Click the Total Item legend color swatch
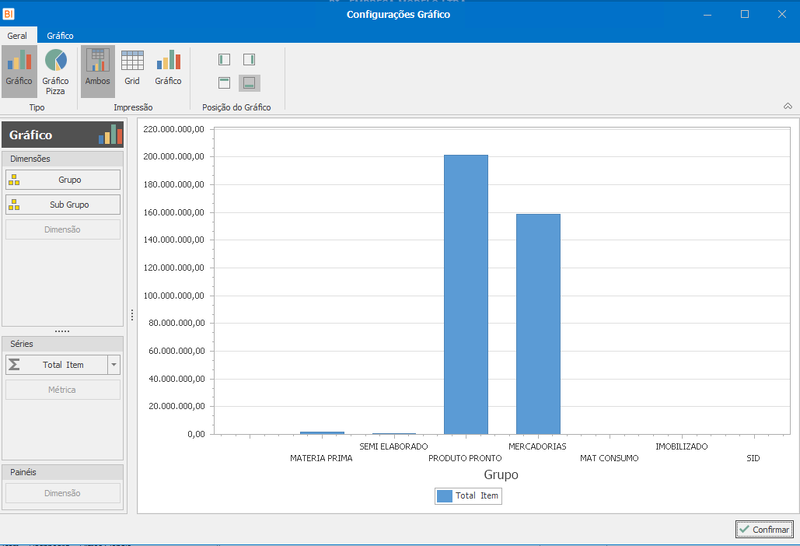 pyautogui.click(x=444, y=496)
